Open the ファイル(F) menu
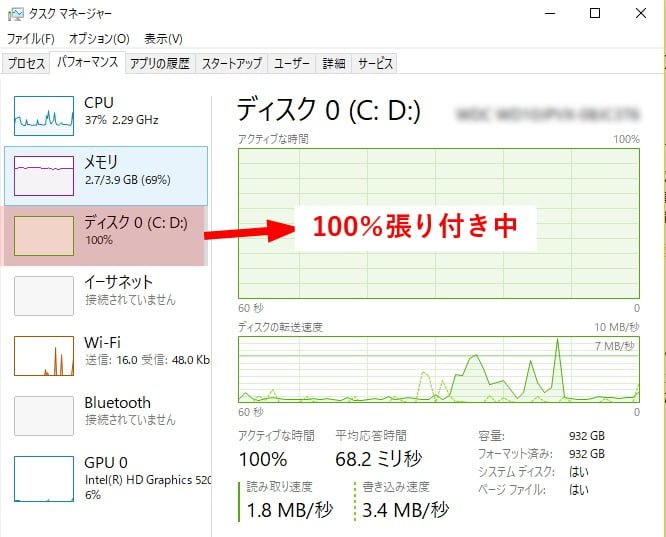Image resolution: width=666 pixels, height=537 pixels. pyautogui.click(x=31, y=39)
